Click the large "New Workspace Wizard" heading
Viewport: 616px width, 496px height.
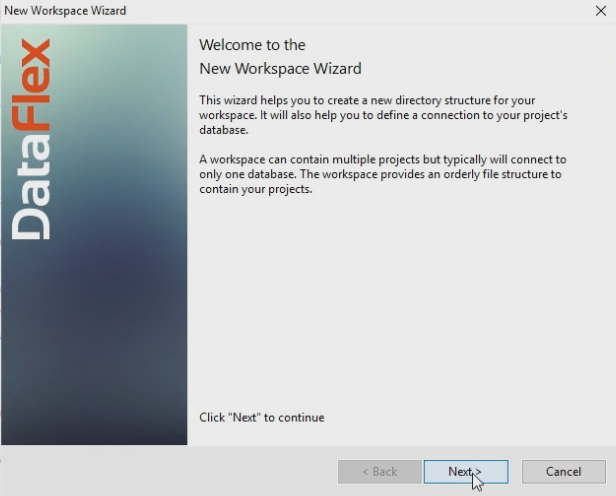280,69
